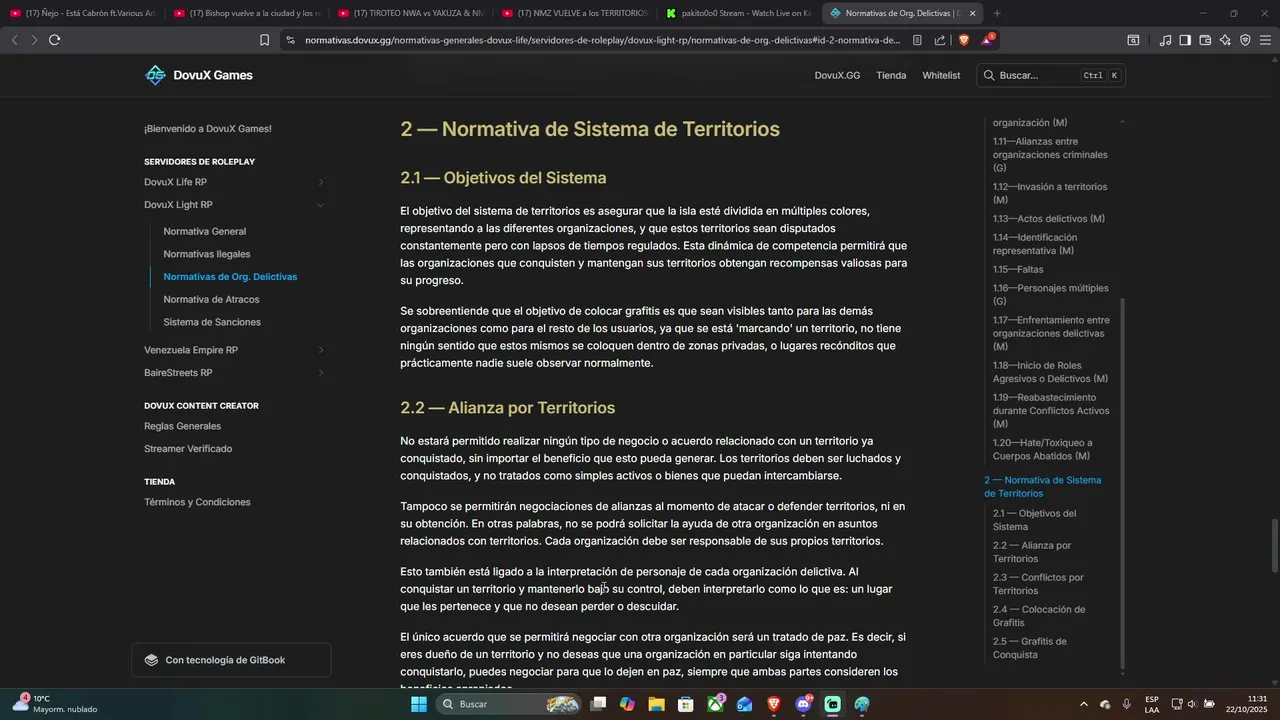Viewport: 1280px width, 720px height.
Task: Switch to the pakito0o0 Stream tab
Action: click(x=738, y=13)
